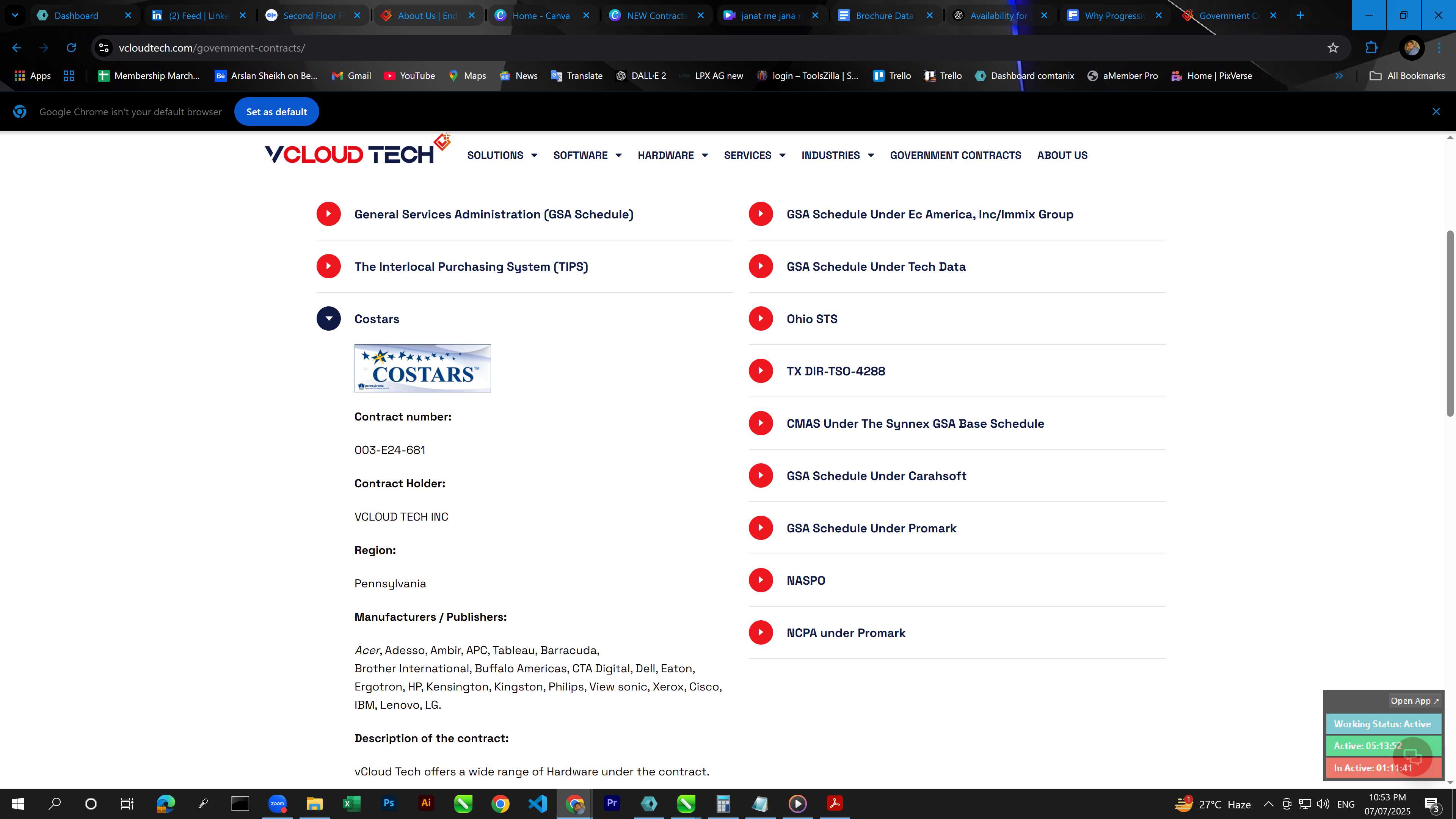The image size is (1456, 819).
Task: Open Visual Studio Code from taskbar
Action: (x=538, y=804)
